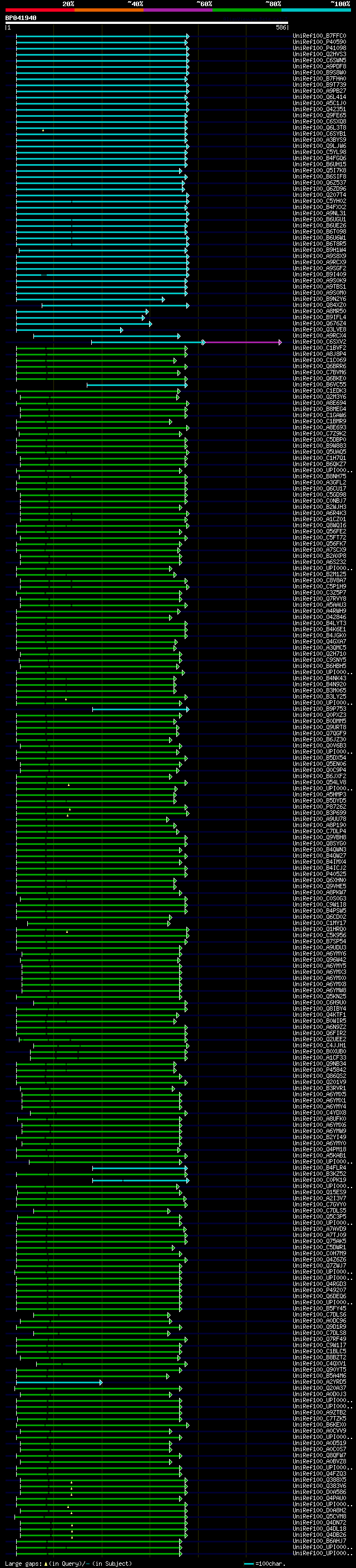Click the purple ~60% legend color segment

177,10
